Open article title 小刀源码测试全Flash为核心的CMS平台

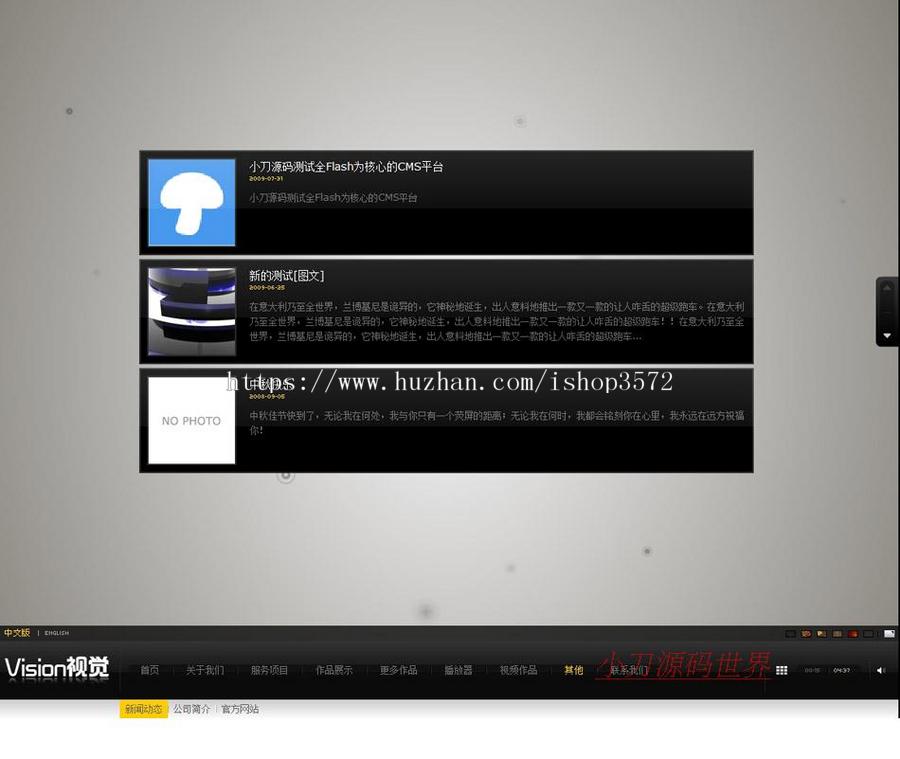coord(346,166)
